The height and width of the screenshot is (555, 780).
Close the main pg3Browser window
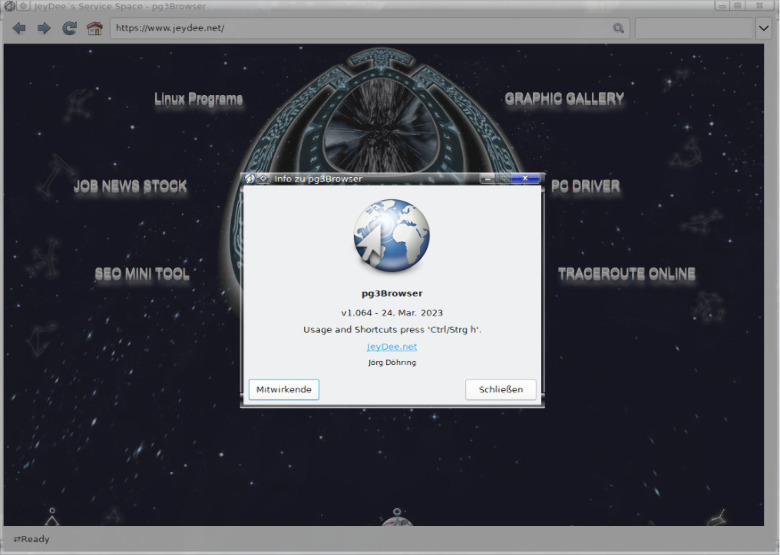point(760,5)
